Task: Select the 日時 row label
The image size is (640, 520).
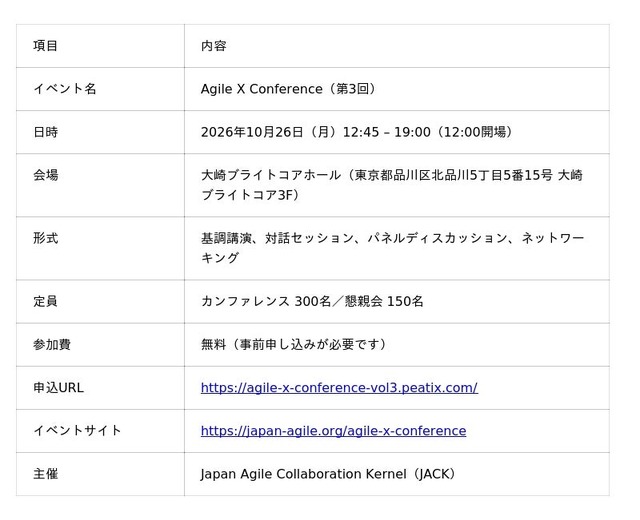Action: click(45, 132)
